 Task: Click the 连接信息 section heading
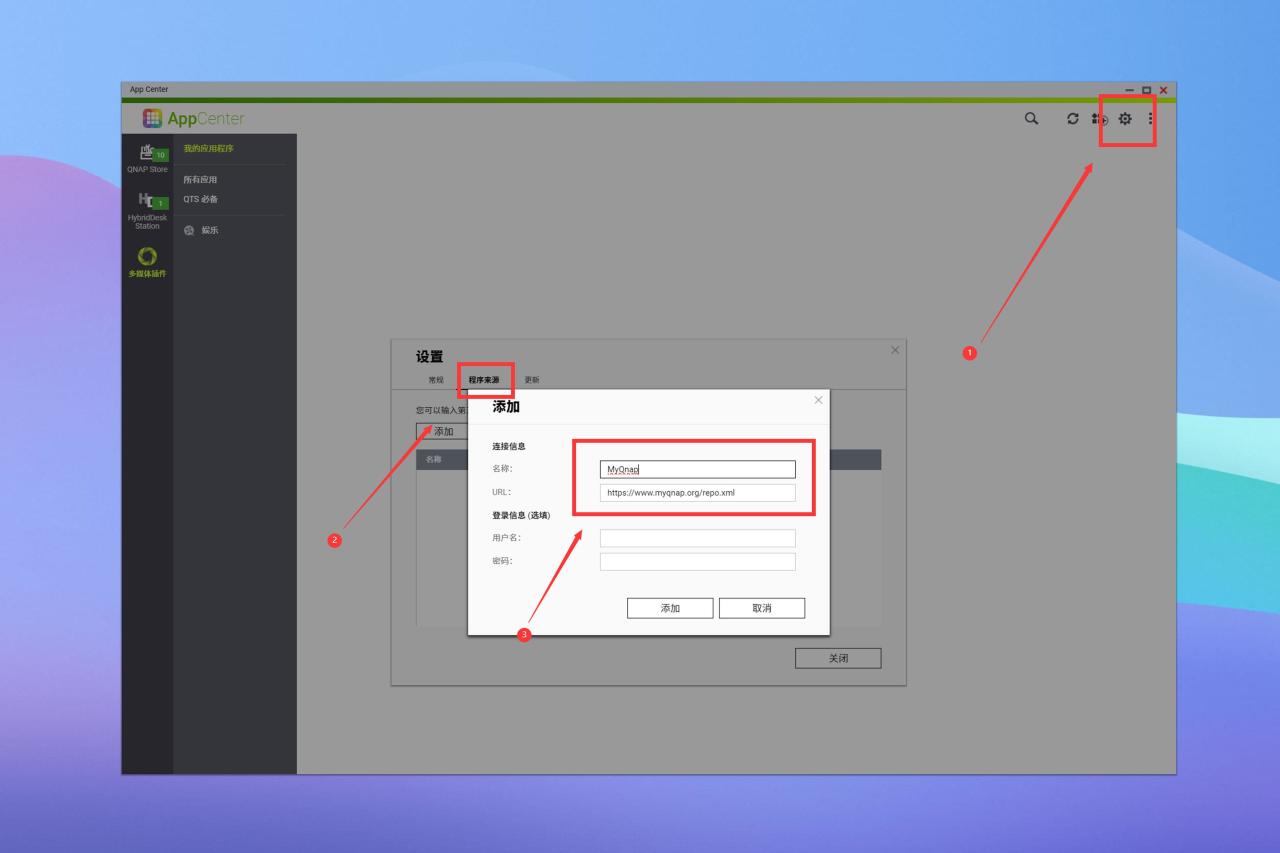click(x=509, y=446)
